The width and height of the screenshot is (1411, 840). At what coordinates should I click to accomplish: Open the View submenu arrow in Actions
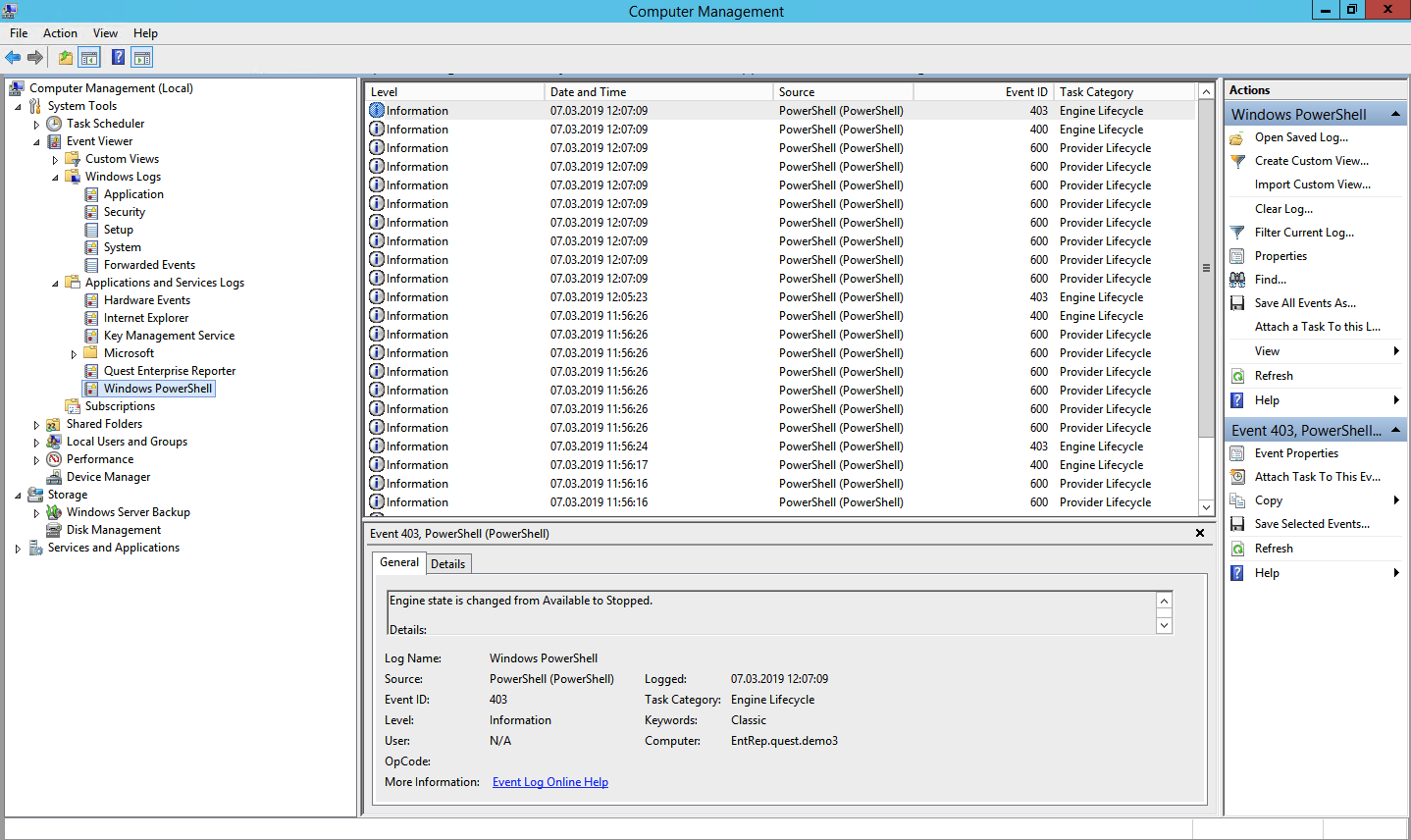[x=1396, y=351]
